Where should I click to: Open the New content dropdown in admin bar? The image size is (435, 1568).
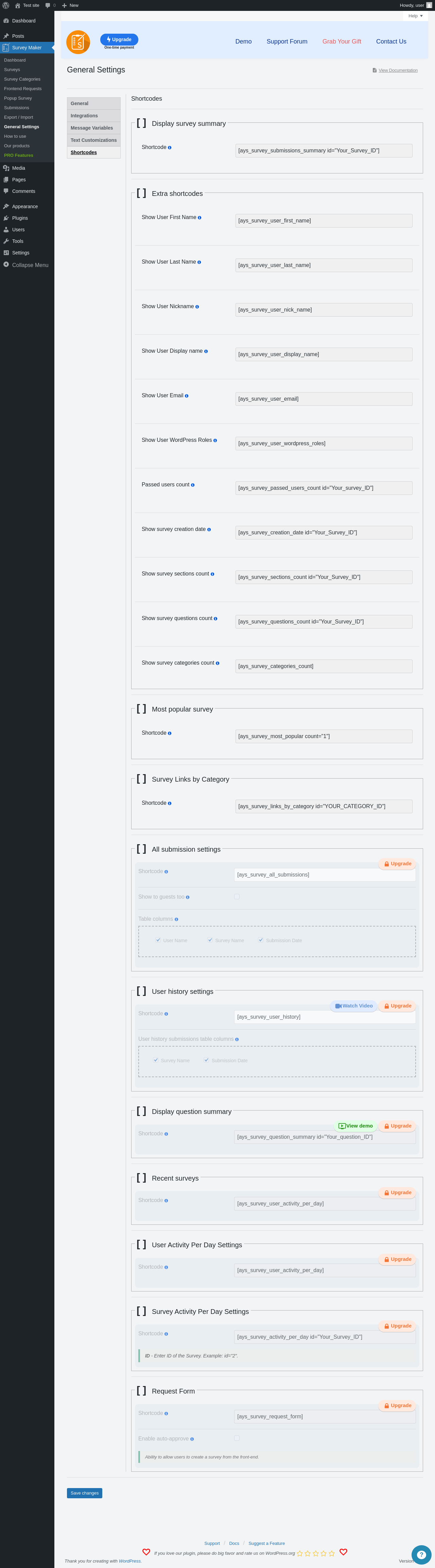tap(70, 5)
